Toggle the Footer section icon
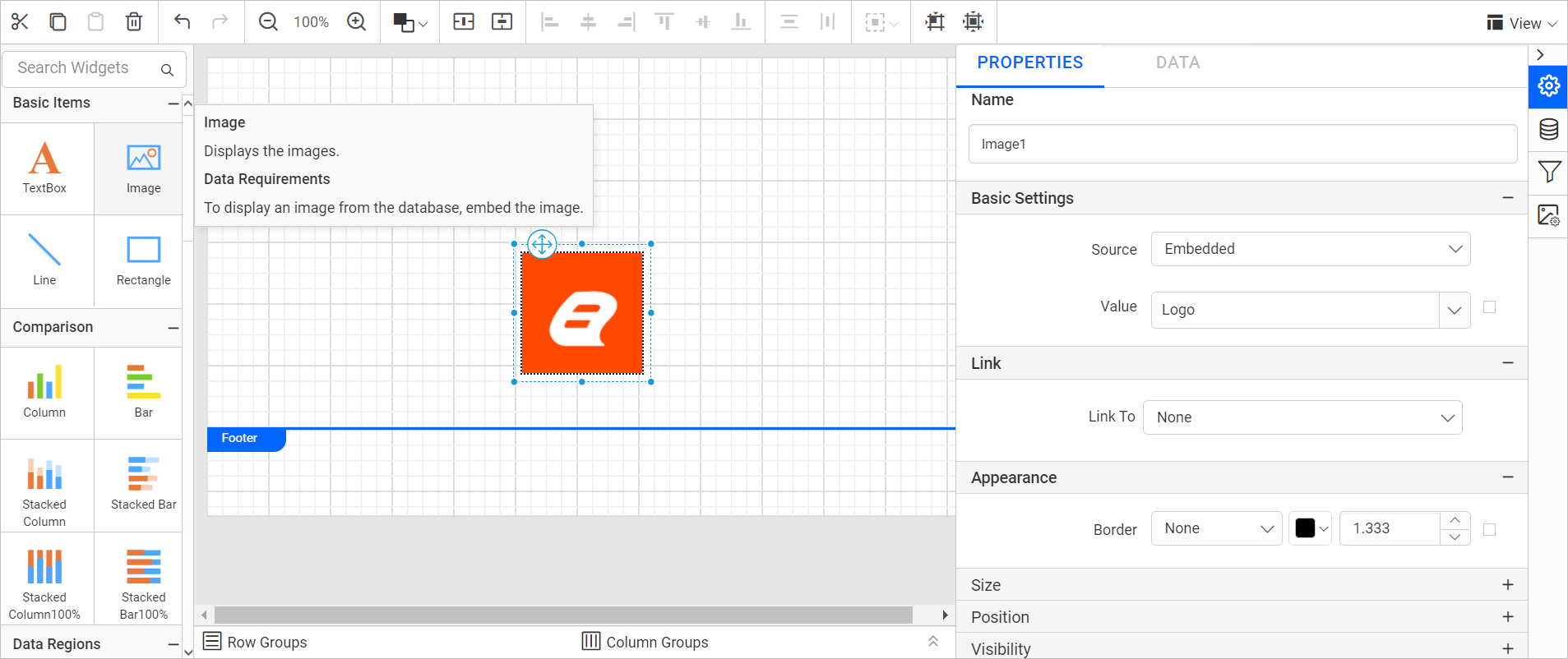 [x=502, y=21]
